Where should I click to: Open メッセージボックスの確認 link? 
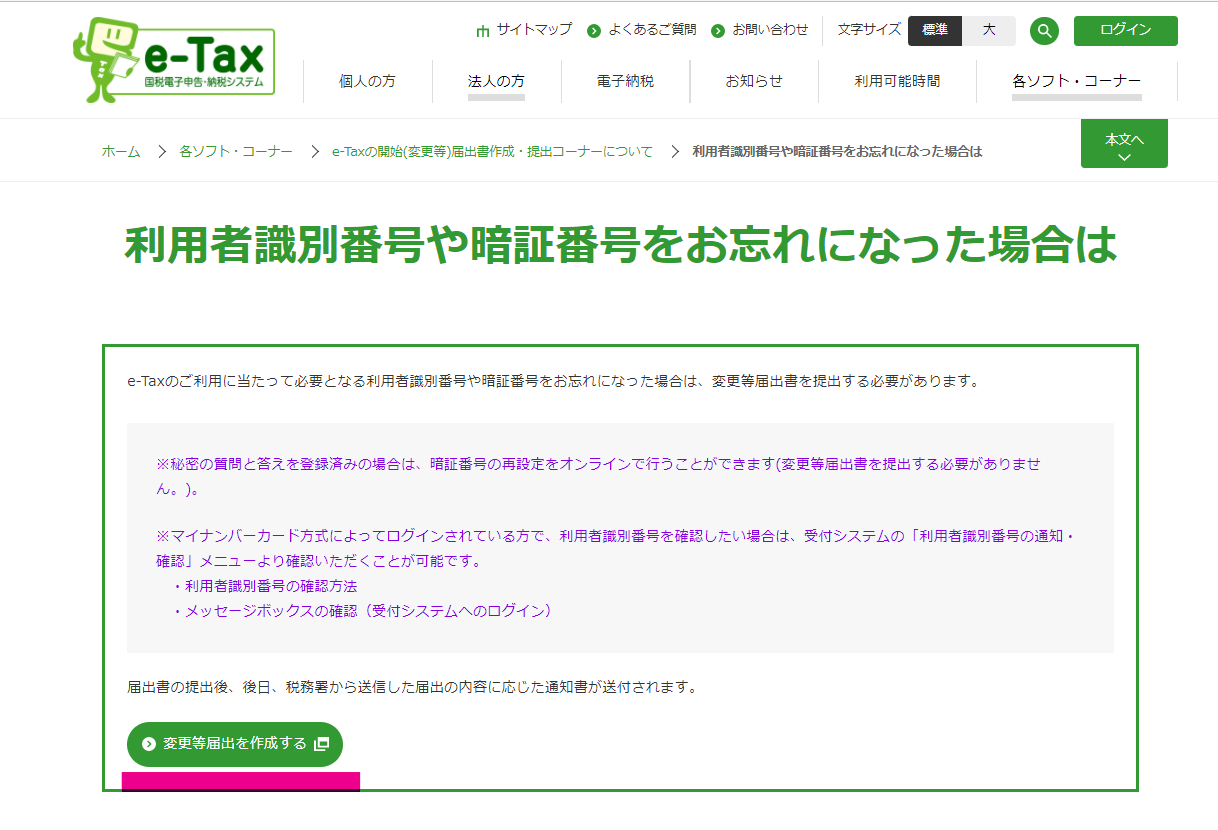click(369, 610)
